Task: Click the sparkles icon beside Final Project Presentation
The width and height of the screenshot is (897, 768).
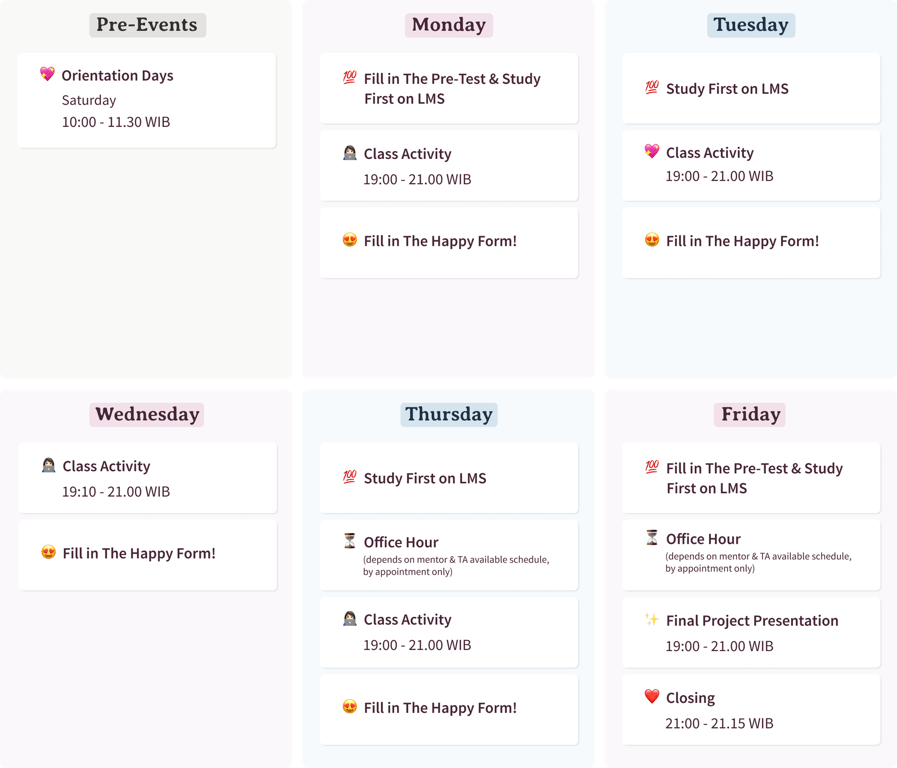Action: (x=652, y=619)
